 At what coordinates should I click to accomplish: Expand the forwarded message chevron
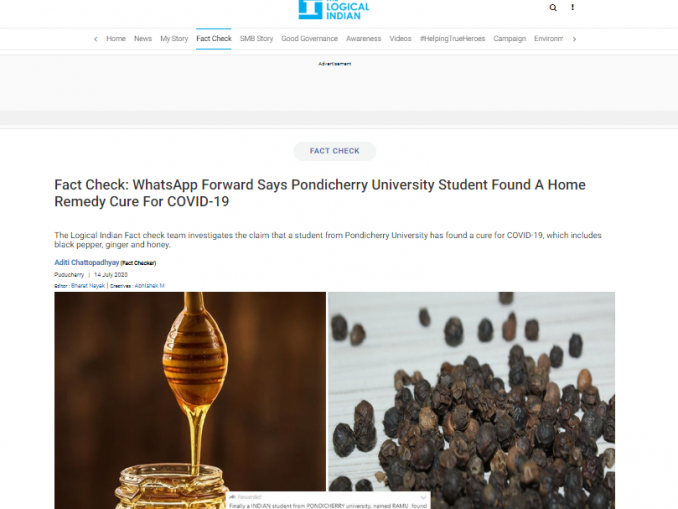click(x=423, y=497)
